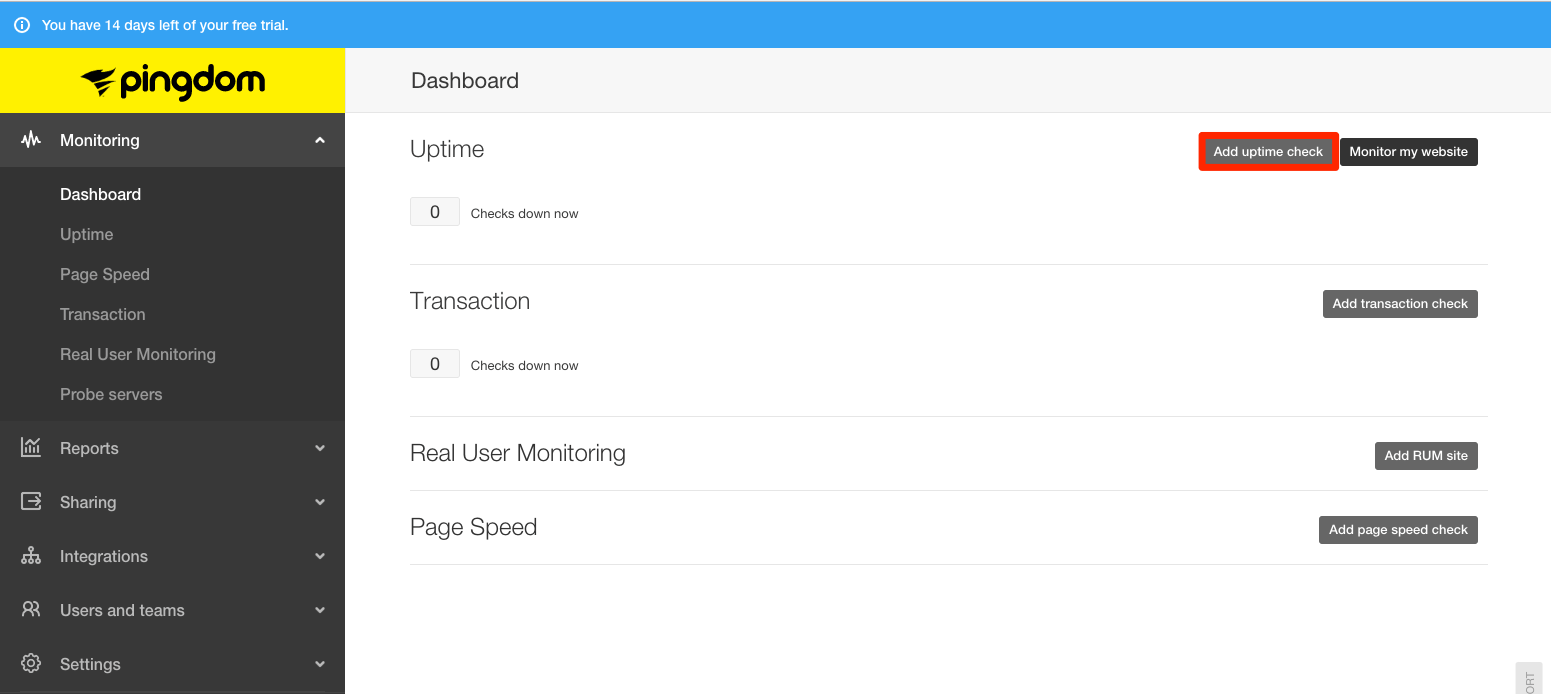Click the Sharing icon in the sidebar

tap(31, 502)
